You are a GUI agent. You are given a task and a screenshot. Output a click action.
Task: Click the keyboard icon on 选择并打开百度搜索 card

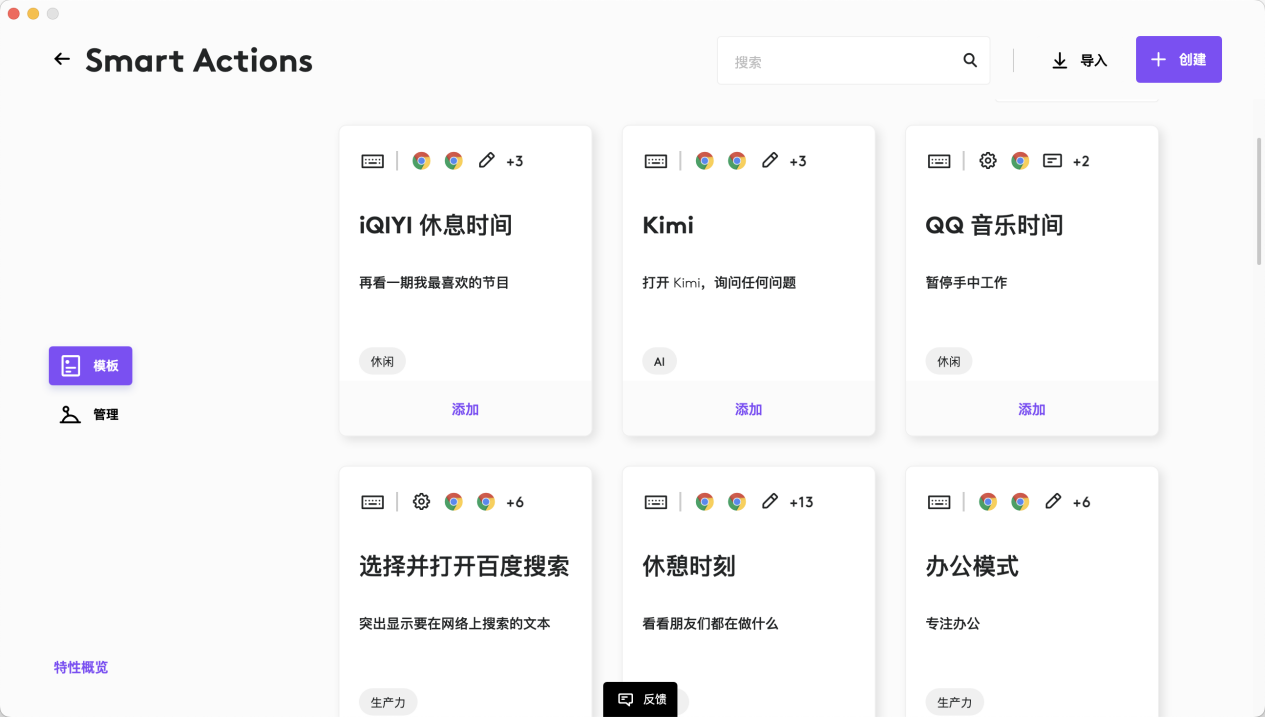pos(373,502)
